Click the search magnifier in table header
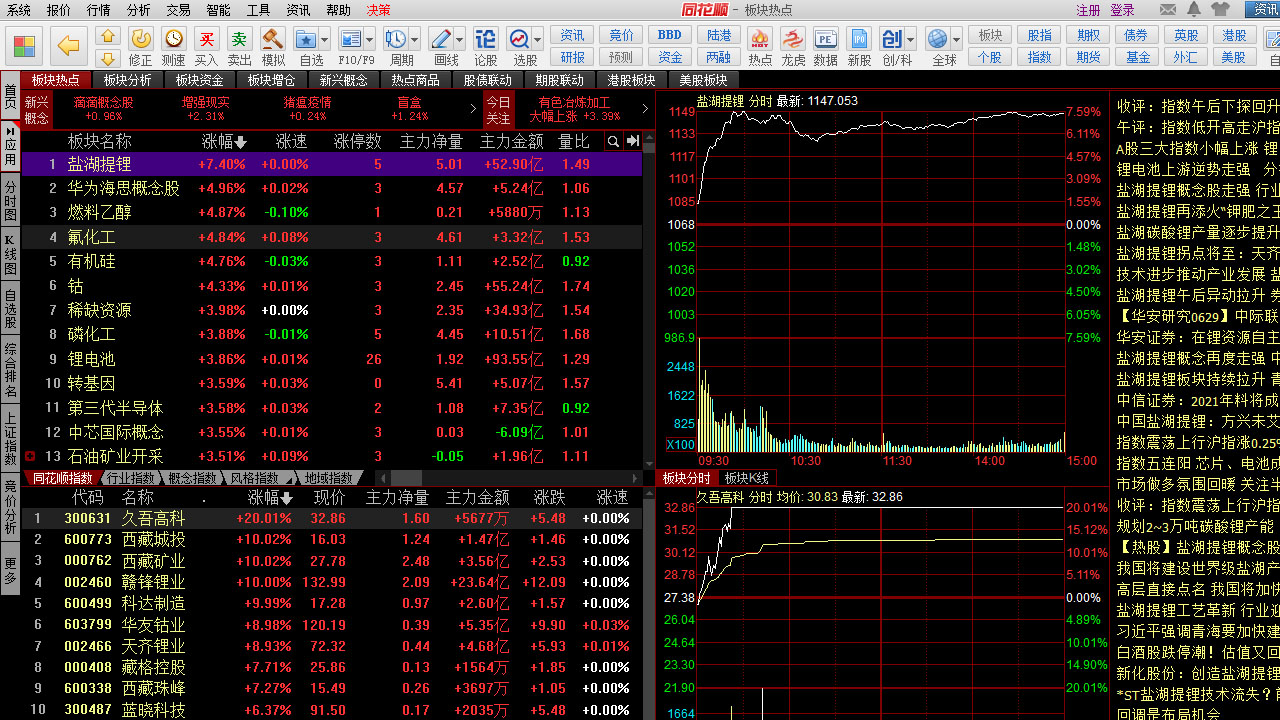The width and height of the screenshot is (1280, 720). pyautogui.click(x=613, y=142)
